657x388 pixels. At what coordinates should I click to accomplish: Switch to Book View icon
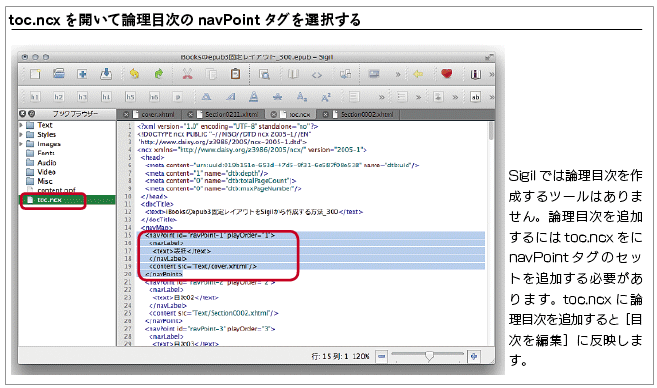tap(292, 74)
